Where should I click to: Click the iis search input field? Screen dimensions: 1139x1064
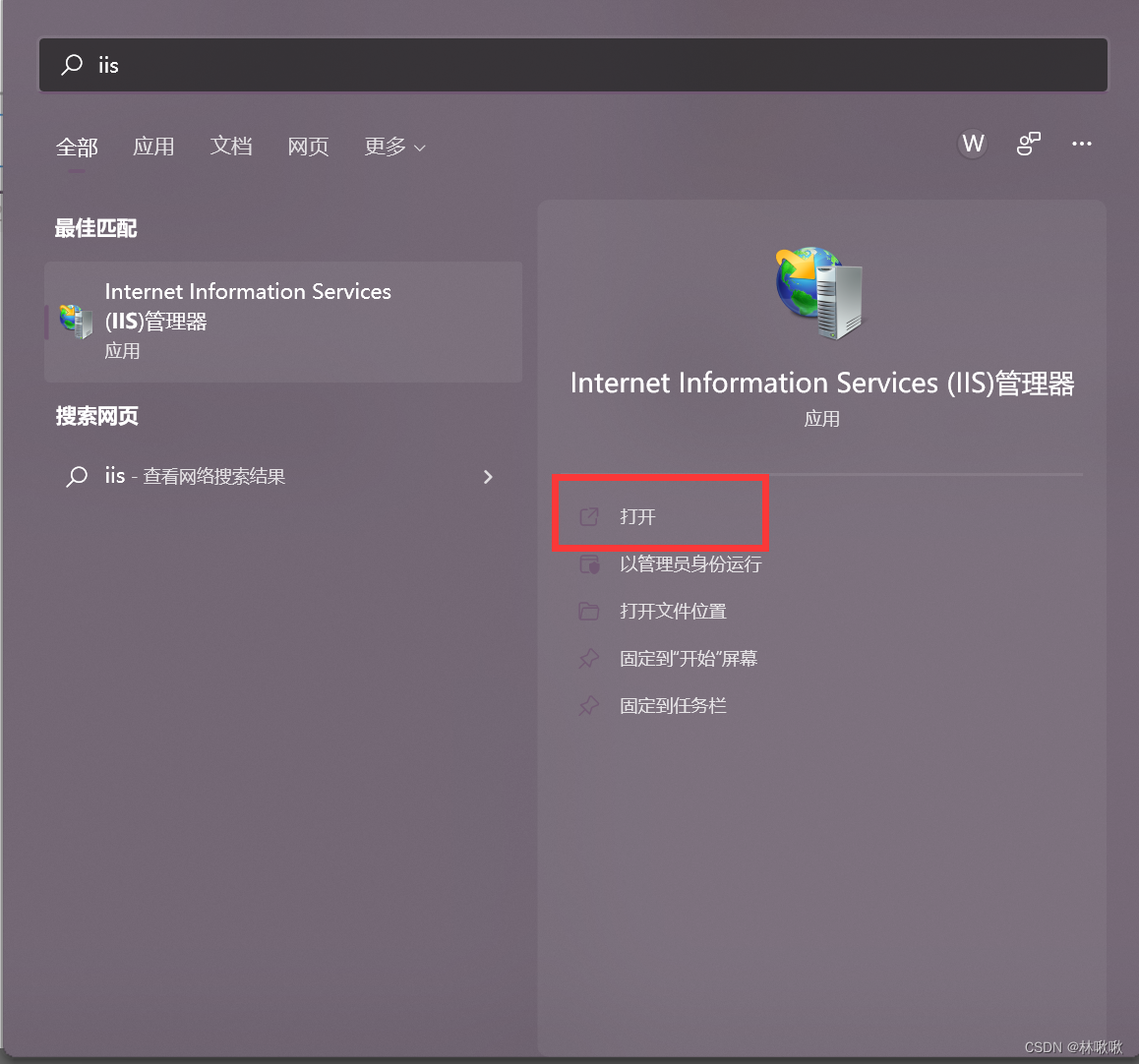point(573,65)
